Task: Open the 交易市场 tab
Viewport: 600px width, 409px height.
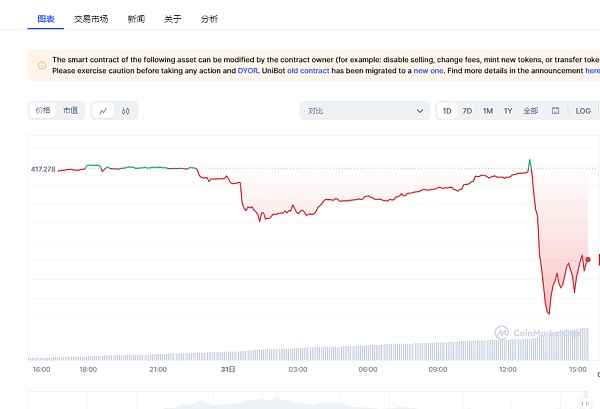Action: [x=91, y=19]
